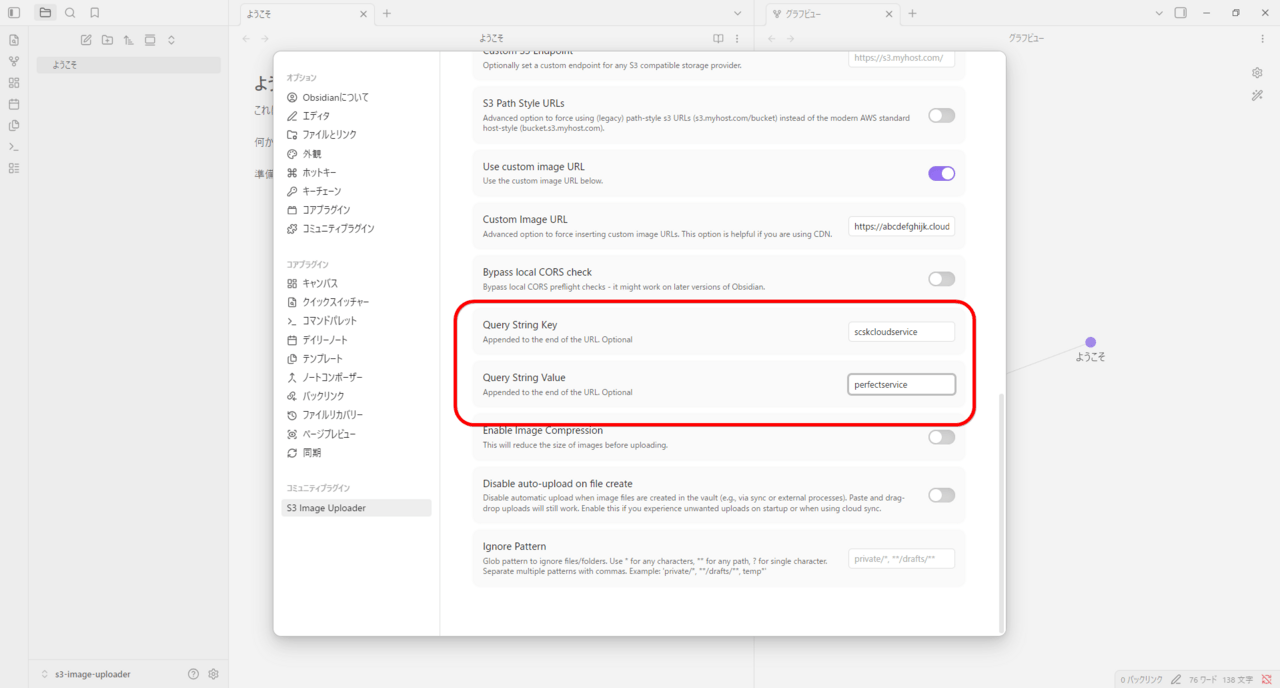1280x688 pixels.
Task: Open quick switcher ribbon icon
Action: [14, 40]
